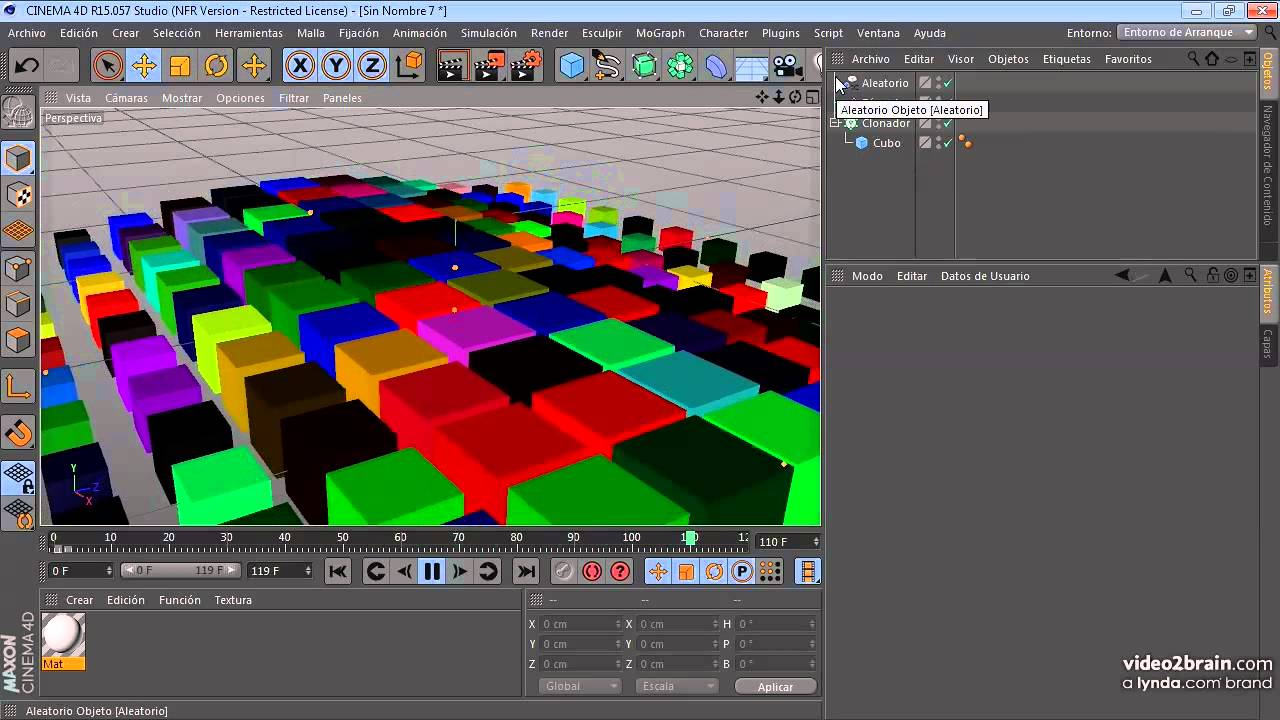Open the Camera object icon
Viewport: 1280px width, 720px height.
(x=788, y=66)
